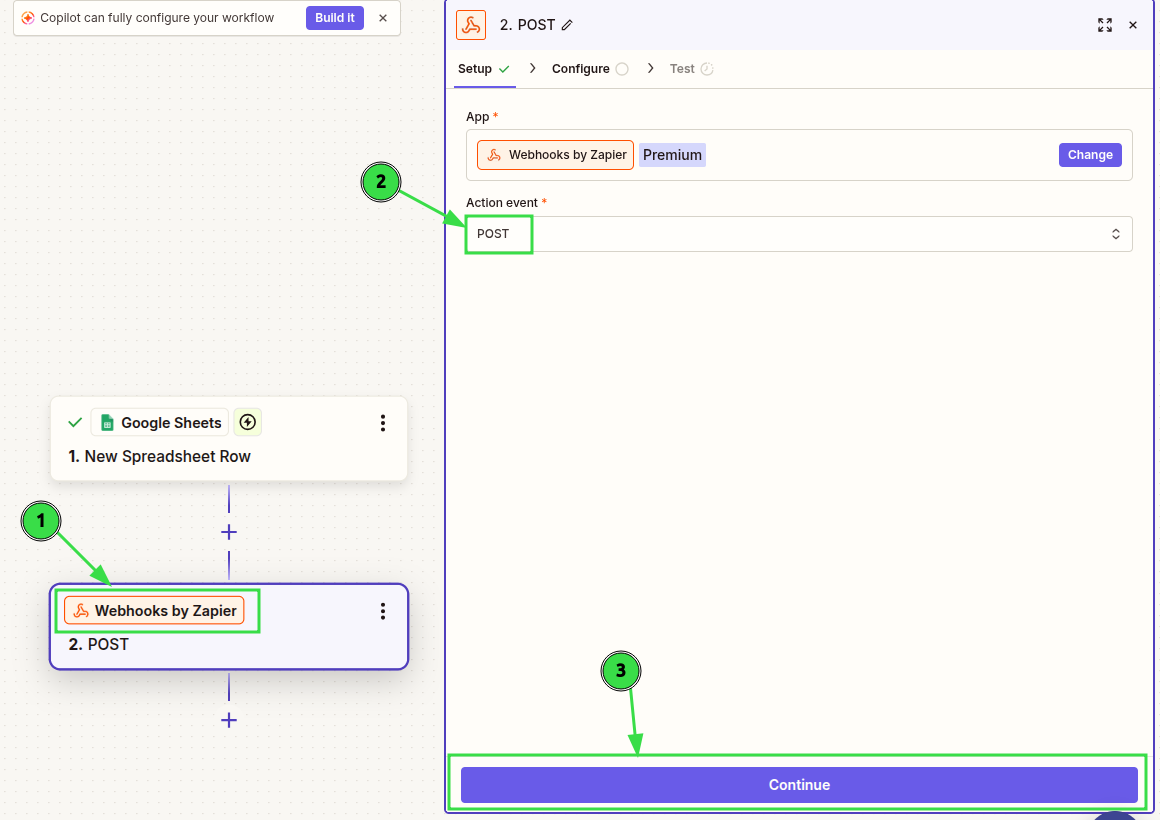This screenshot has width=1160, height=820.
Task: Close the step editor panel
Action: coord(1133,25)
